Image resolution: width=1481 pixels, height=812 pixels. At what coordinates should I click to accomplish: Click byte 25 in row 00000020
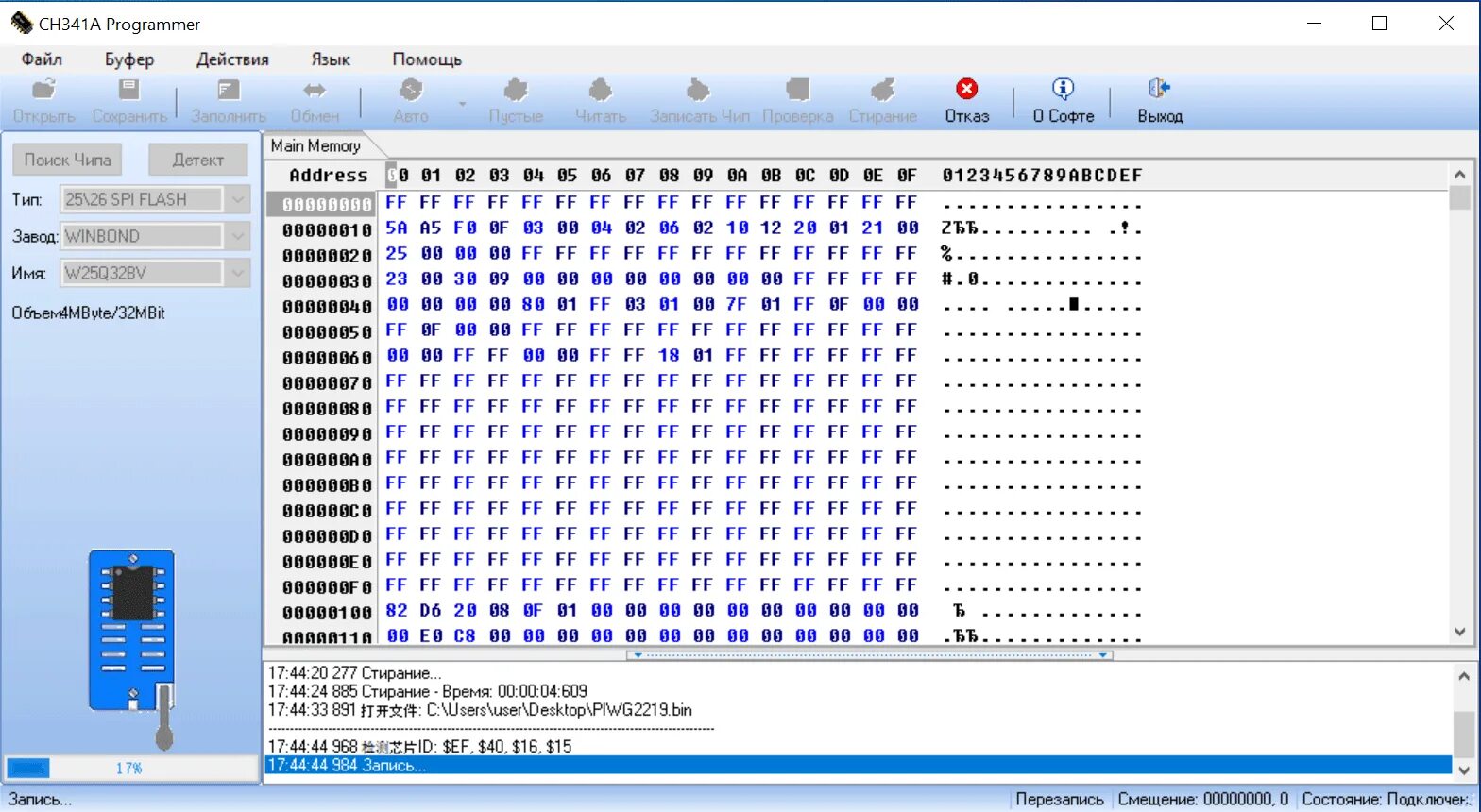coord(397,253)
